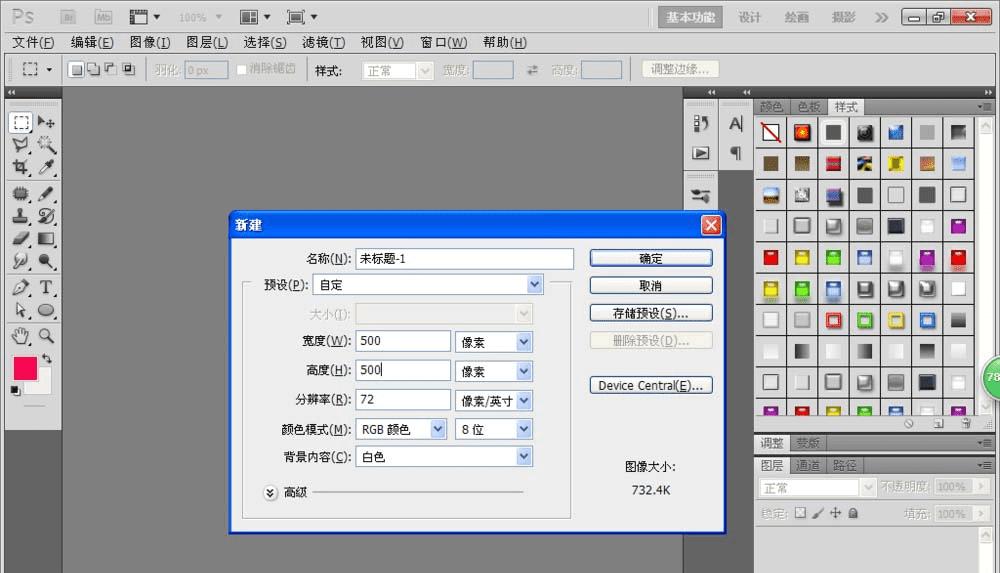The height and width of the screenshot is (573, 1000).
Task: Click the swap foreground/background colors arrow
Action: click(x=47, y=358)
